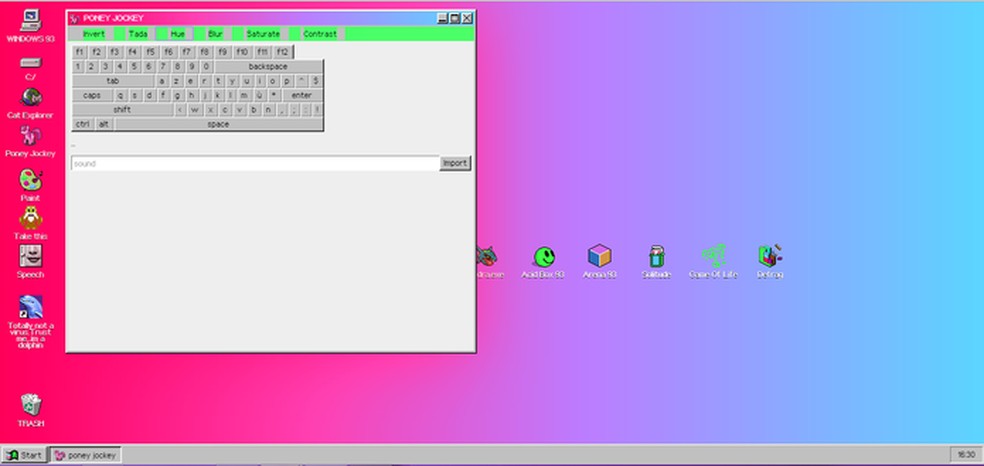984x466 pixels.
Task: Click the caps key
Action: pyautogui.click(x=92, y=95)
